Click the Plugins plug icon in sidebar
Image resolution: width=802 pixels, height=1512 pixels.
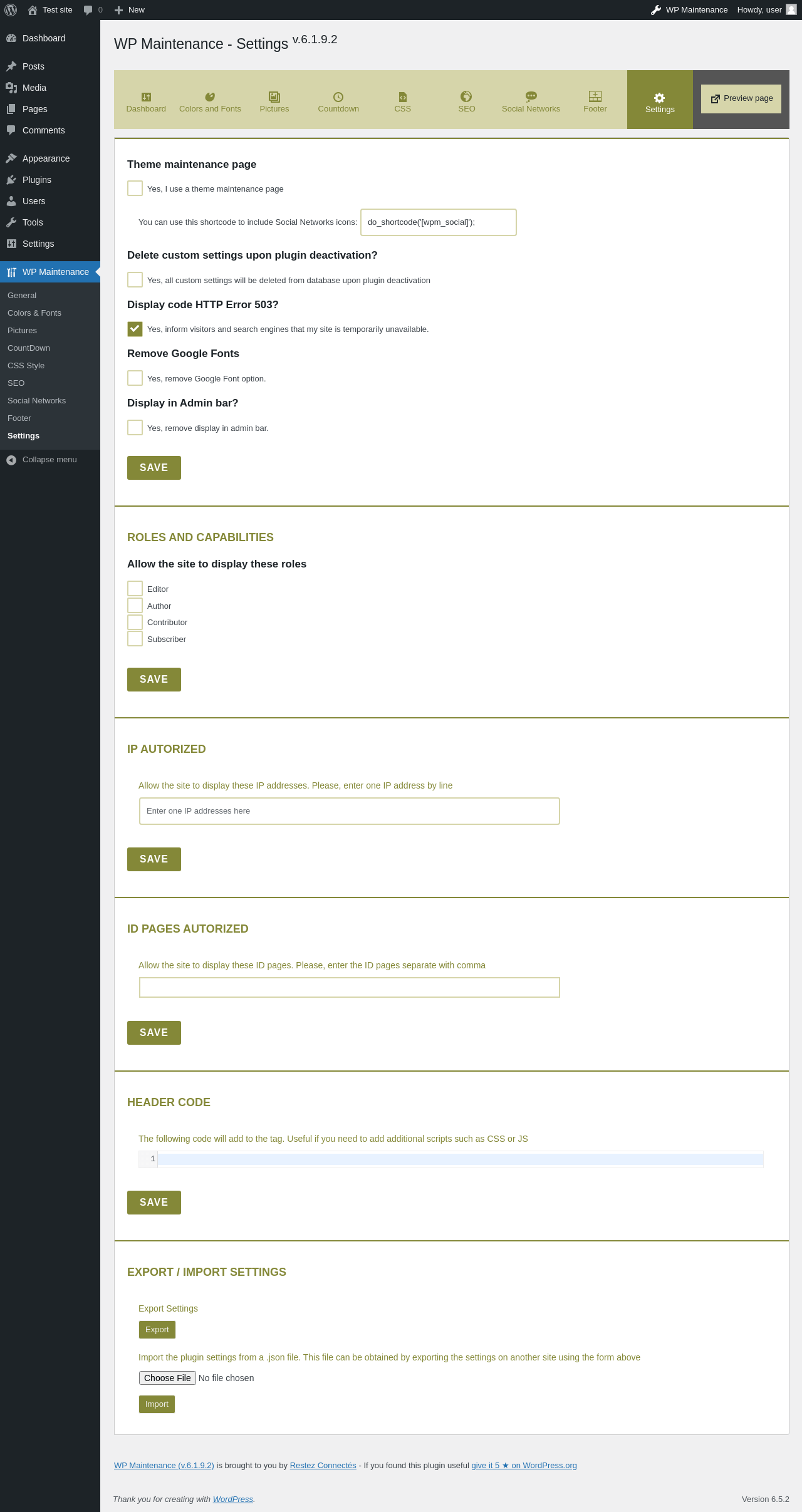coord(11,180)
